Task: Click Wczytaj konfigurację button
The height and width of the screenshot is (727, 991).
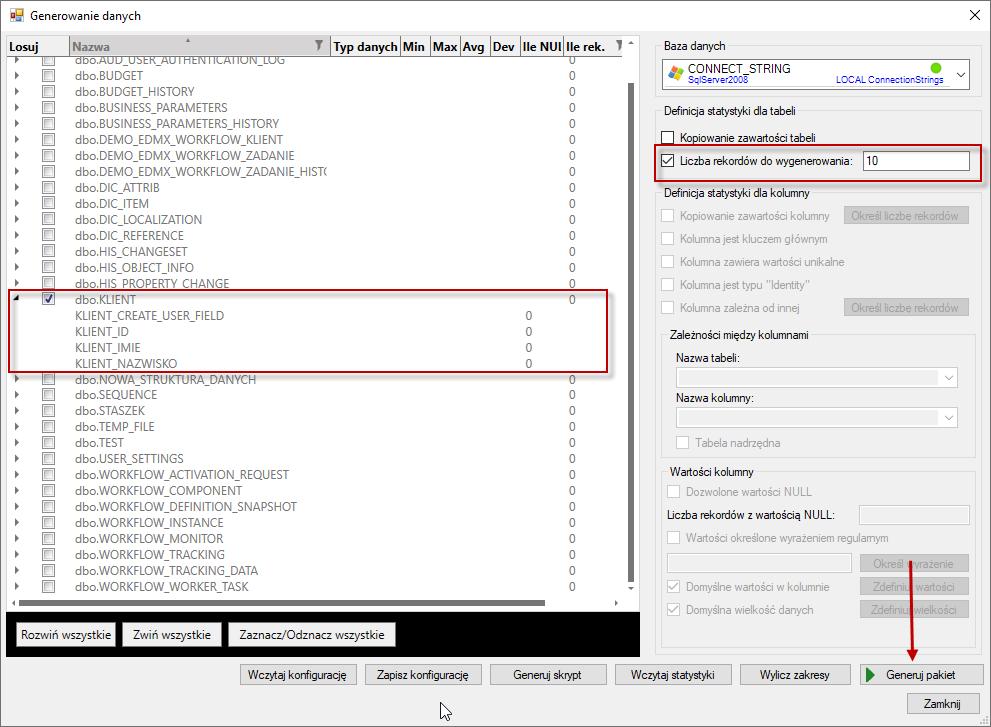Action: point(298,675)
